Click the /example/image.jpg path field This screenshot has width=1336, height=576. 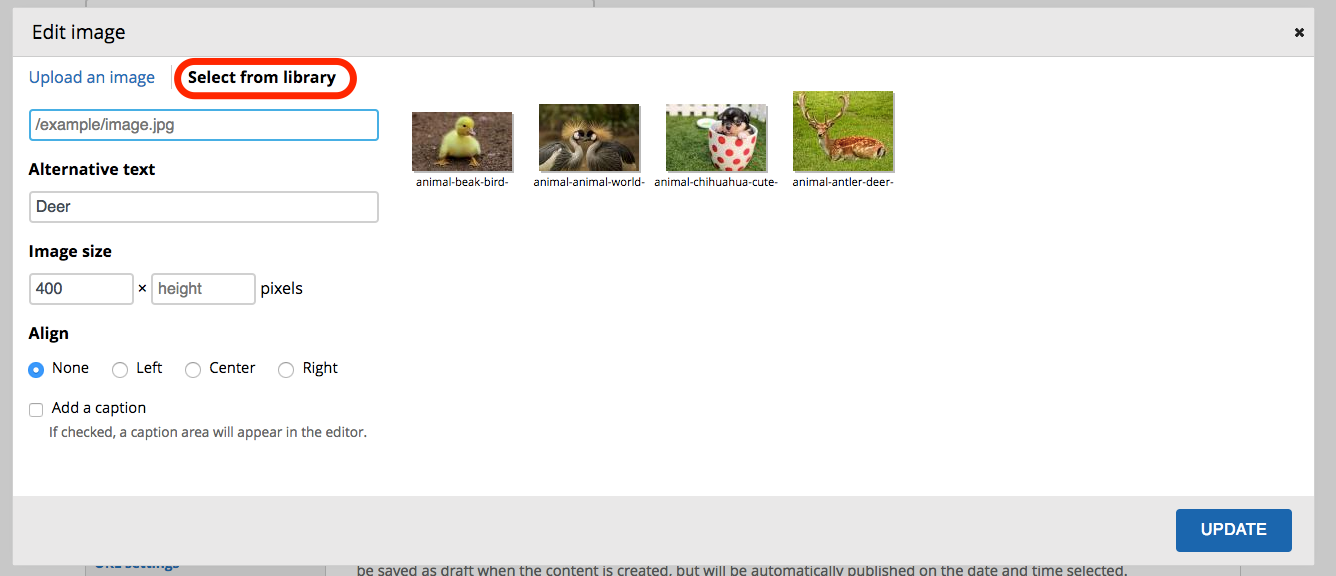tap(203, 125)
